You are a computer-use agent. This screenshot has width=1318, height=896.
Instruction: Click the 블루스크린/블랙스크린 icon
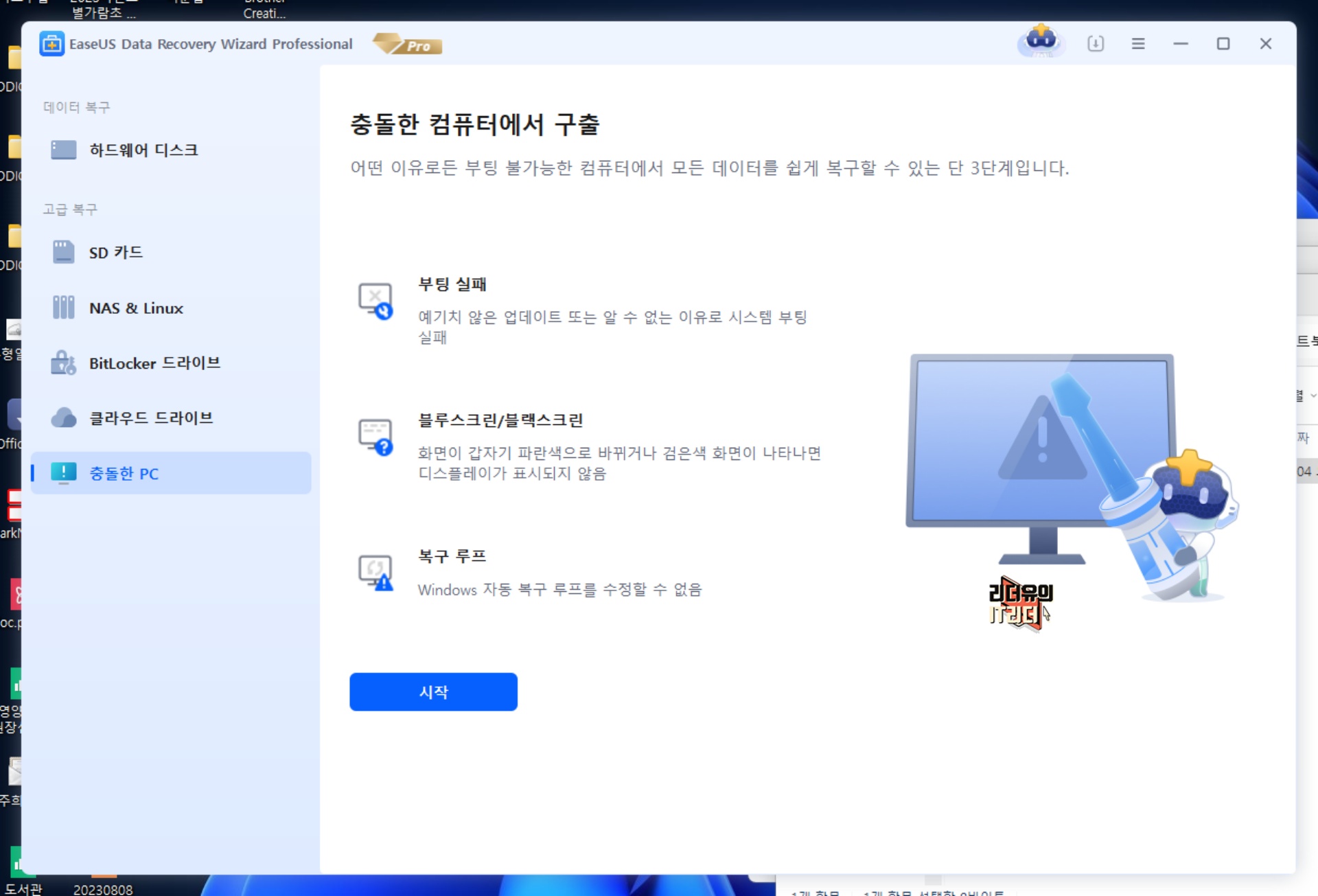coord(375,437)
